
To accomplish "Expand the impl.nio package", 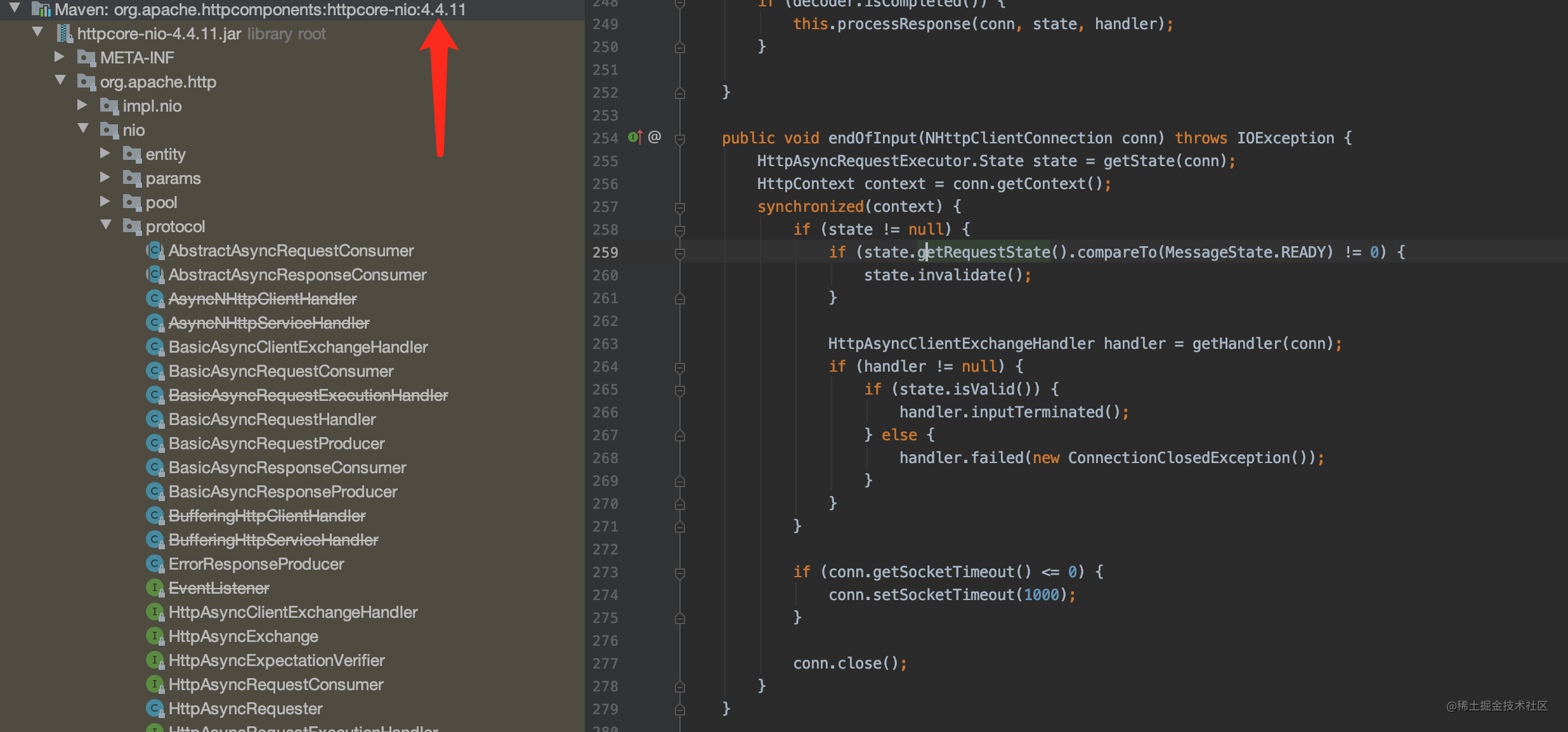I will (82, 105).
